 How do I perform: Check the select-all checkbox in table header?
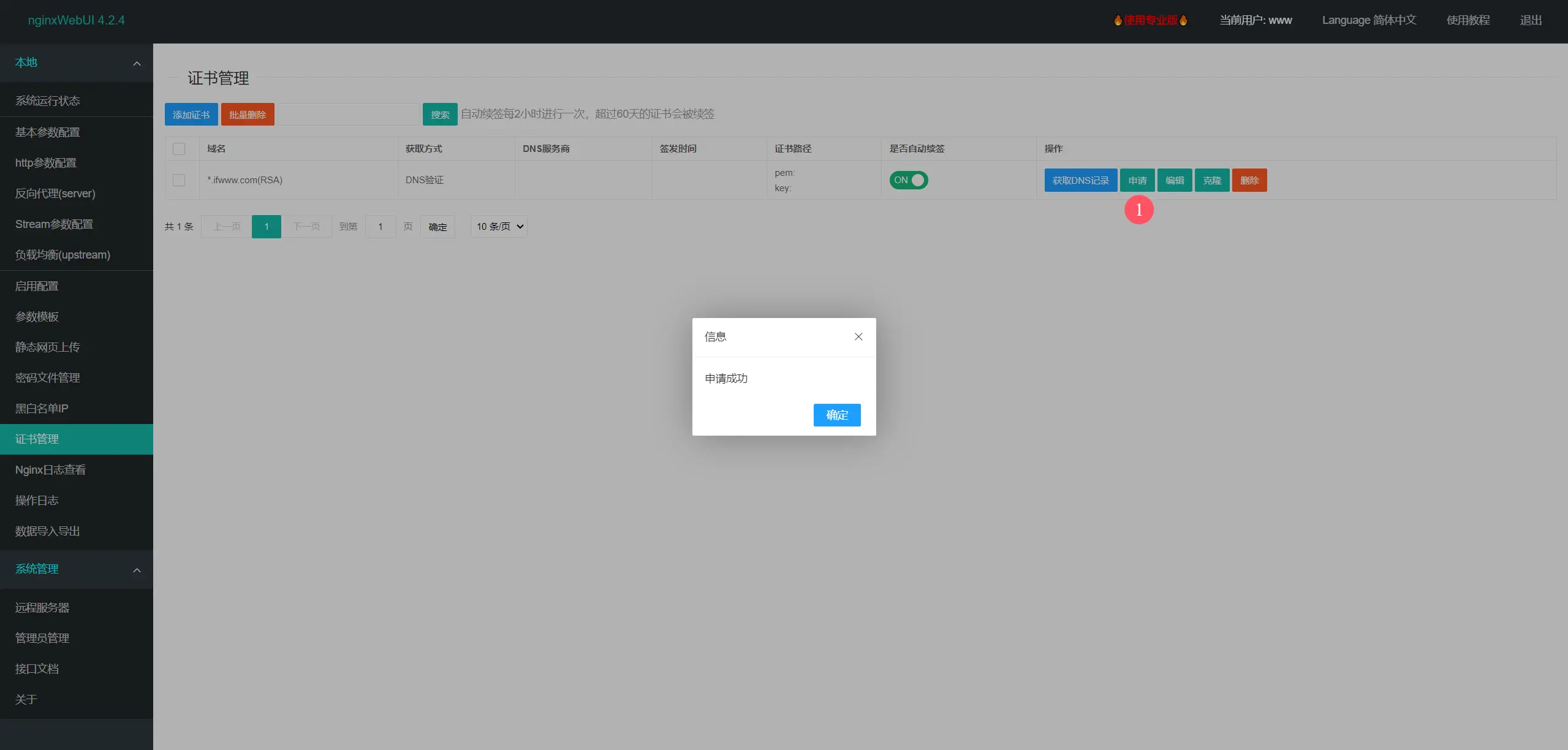coord(179,149)
